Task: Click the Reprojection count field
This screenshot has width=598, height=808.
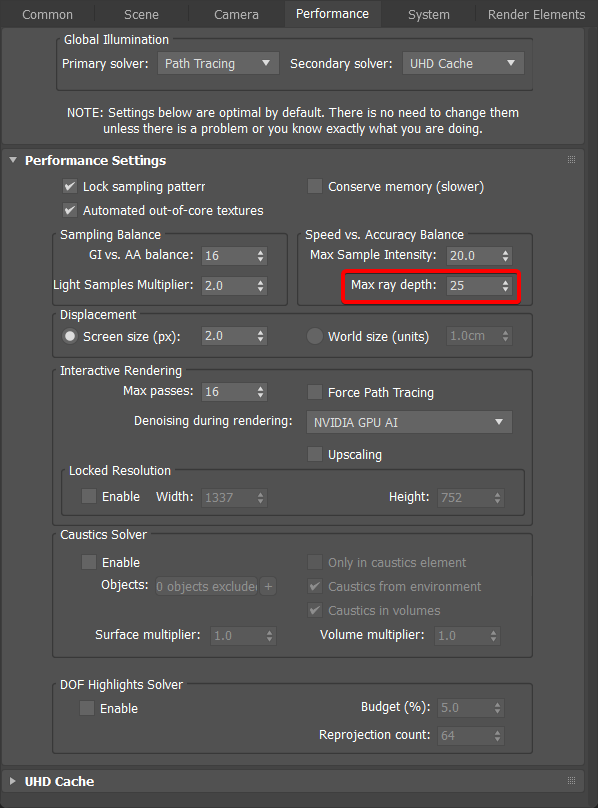Action: [464, 735]
